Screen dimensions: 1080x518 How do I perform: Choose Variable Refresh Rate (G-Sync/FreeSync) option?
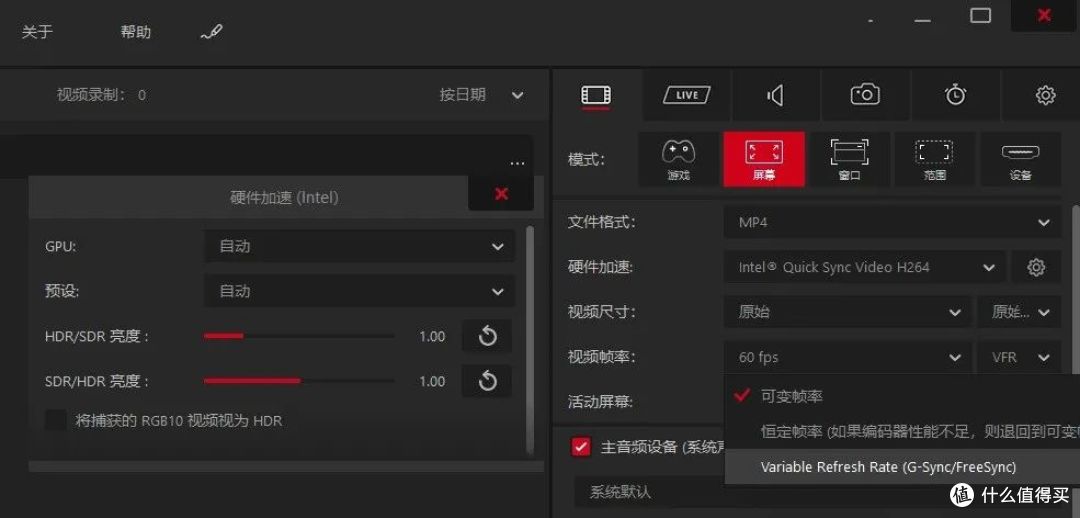(902, 467)
